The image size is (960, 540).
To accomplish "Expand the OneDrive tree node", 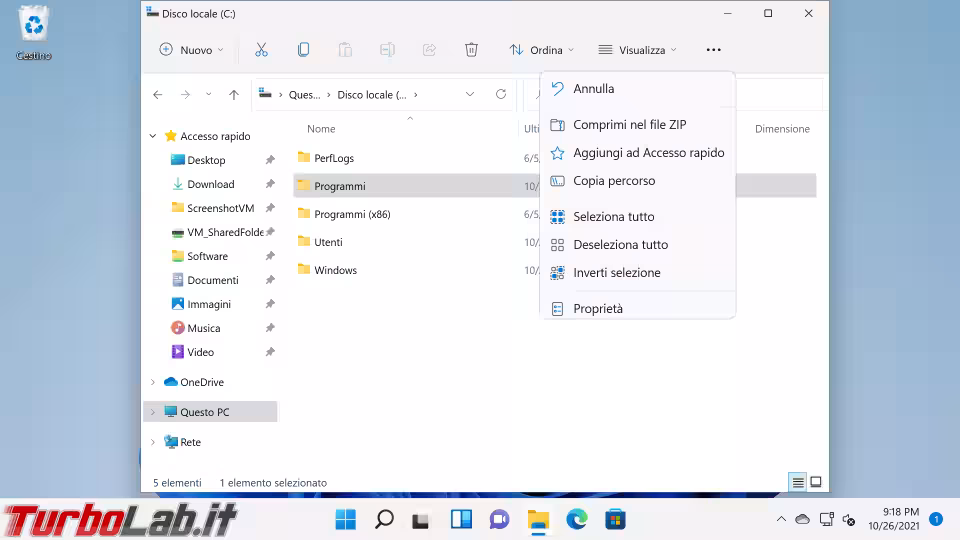I will 153,382.
